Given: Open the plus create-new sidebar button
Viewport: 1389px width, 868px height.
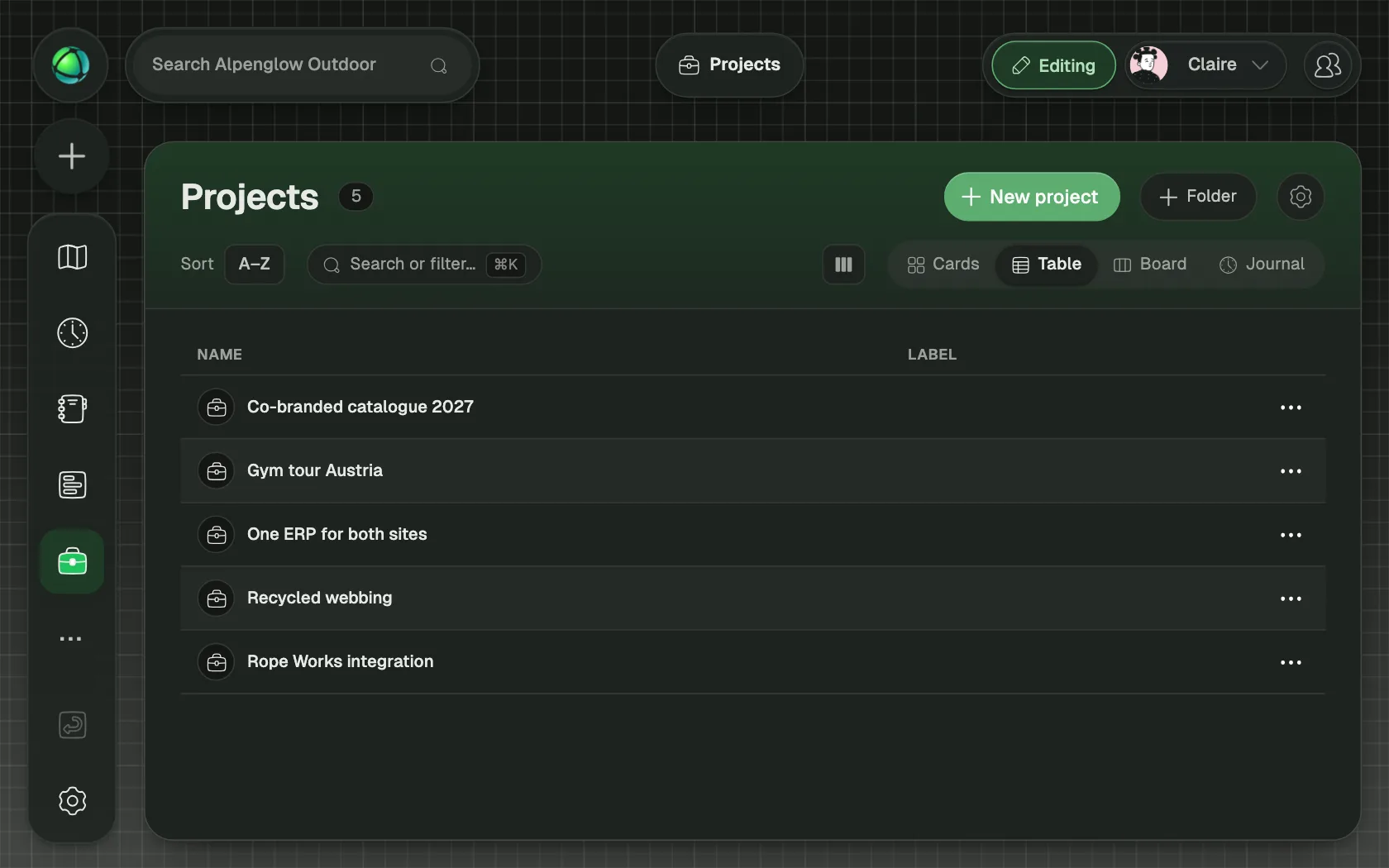Looking at the screenshot, I should click(x=72, y=156).
